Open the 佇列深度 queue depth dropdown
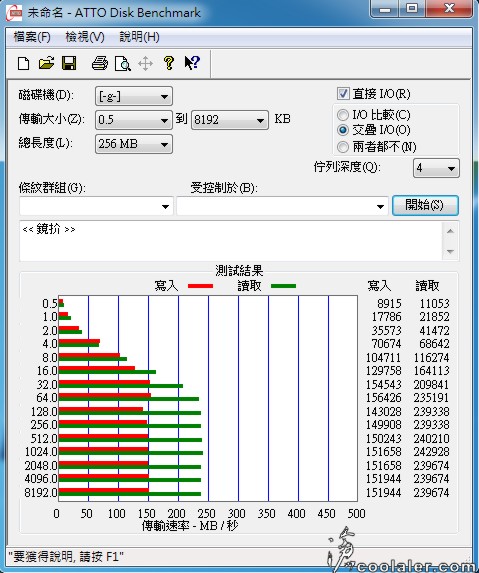The width and height of the screenshot is (479, 573). point(436,168)
